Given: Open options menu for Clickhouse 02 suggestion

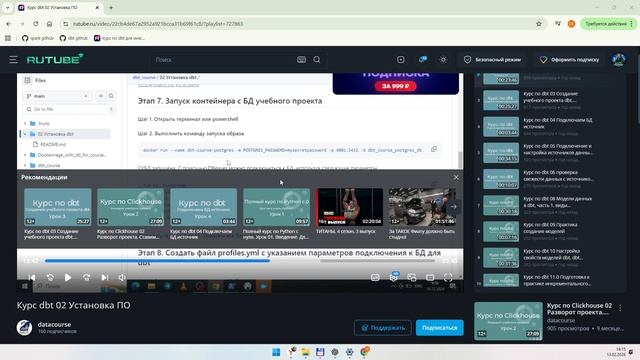Looking at the screenshot, I should 620,308.
